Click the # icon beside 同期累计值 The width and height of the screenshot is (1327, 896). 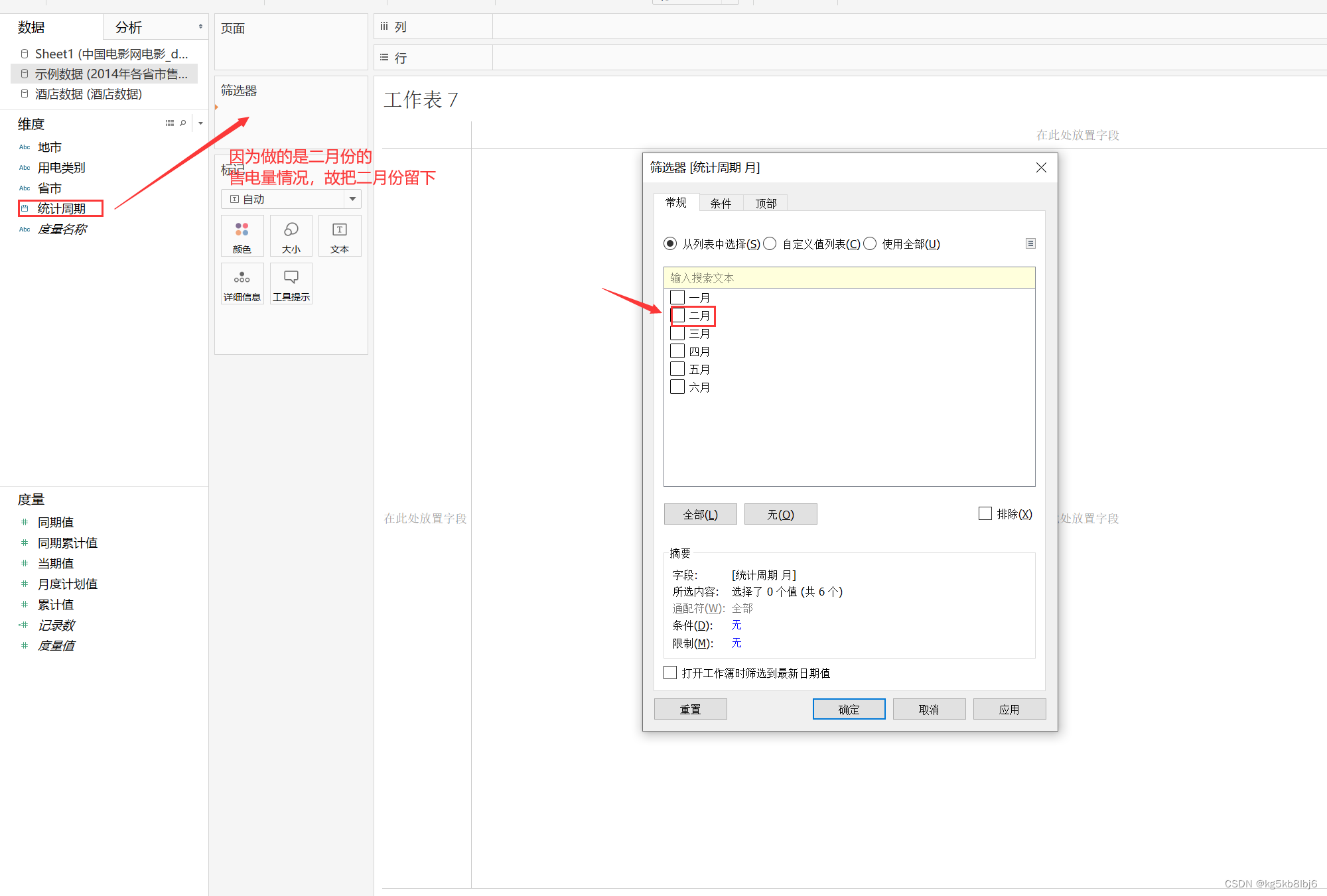tap(25, 543)
